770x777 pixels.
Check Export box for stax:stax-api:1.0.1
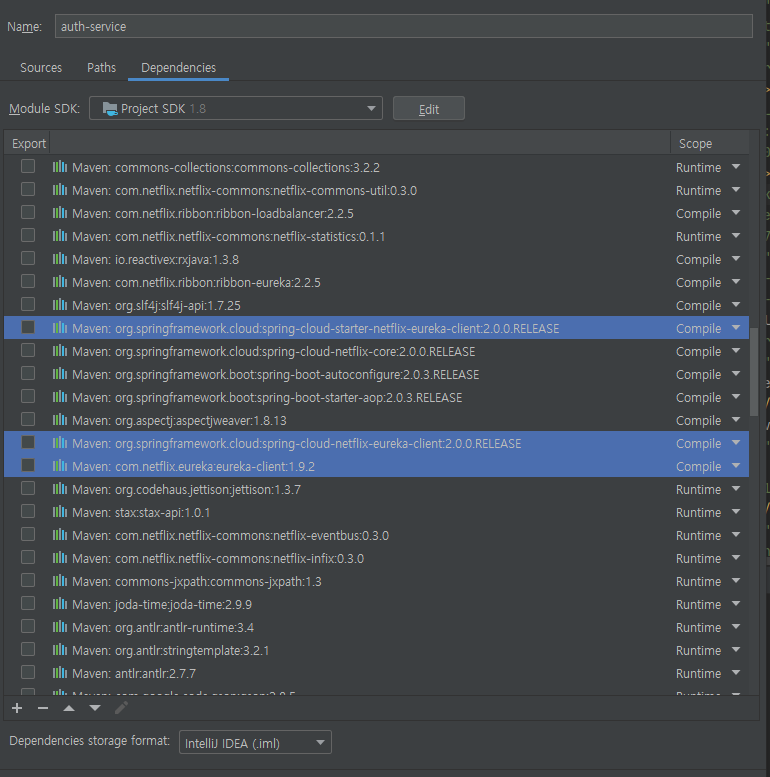click(x=28, y=511)
